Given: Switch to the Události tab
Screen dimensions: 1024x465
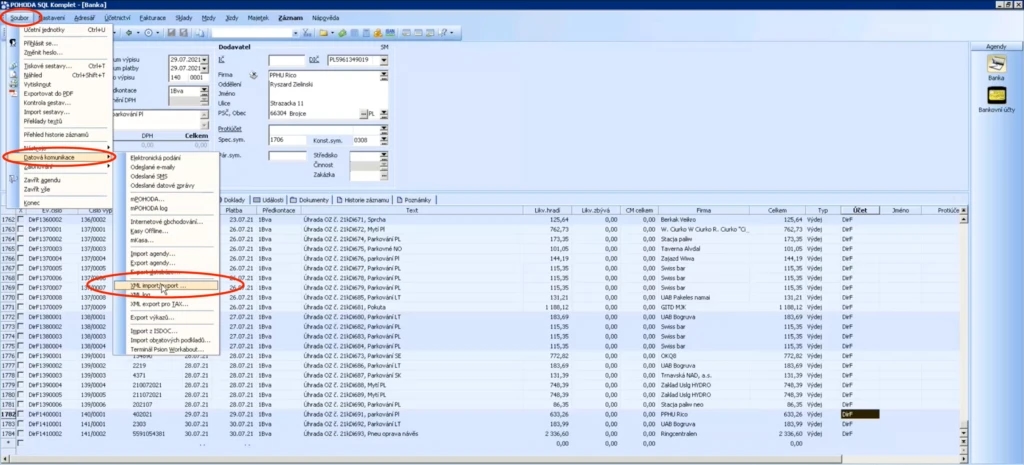Looking at the screenshot, I should pos(268,200).
